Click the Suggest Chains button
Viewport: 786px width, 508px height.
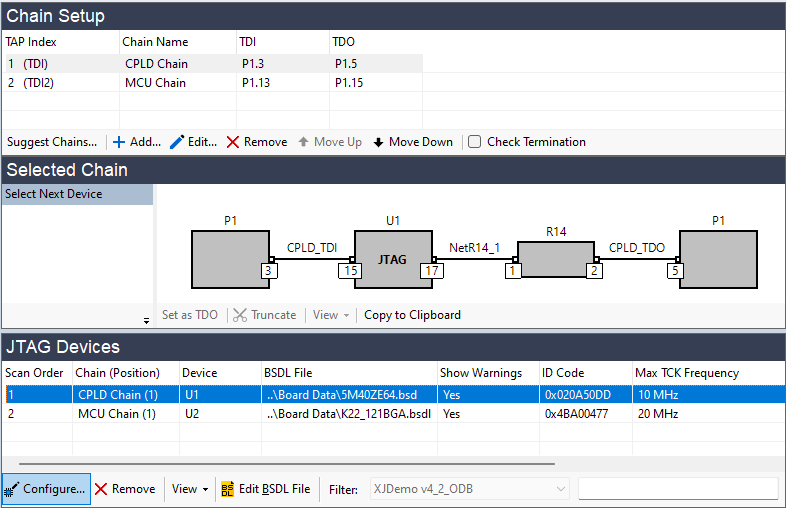tap(52, 142)
